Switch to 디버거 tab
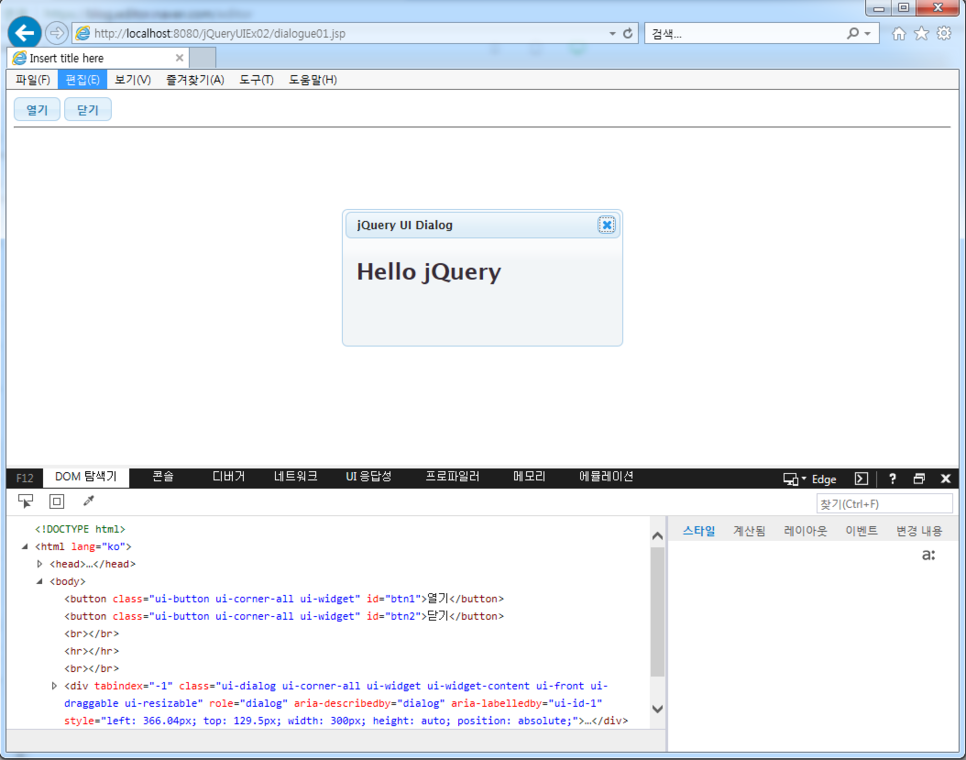The width and height of the screenshot is (966, 760). click(x=229, y=477)
